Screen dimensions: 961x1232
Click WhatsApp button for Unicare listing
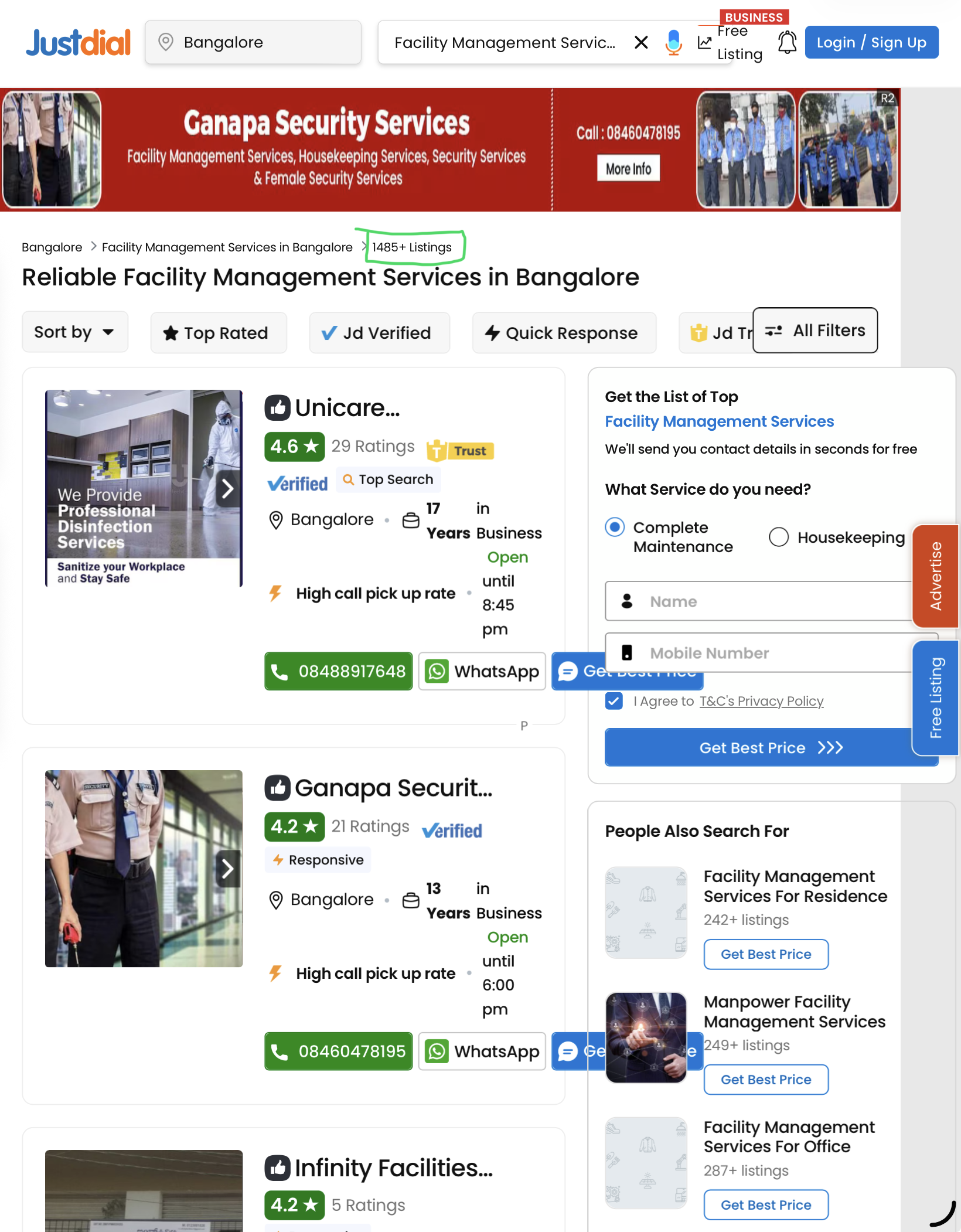click(x=482, y=671)
